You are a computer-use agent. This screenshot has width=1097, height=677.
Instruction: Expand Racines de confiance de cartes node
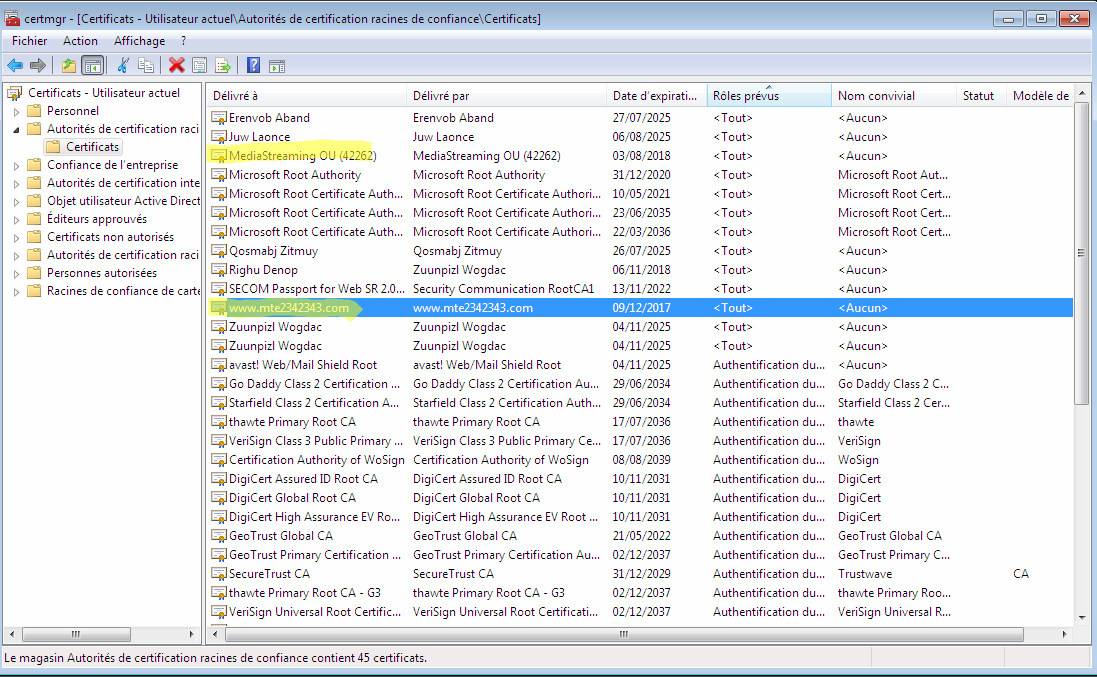[16, 292]
